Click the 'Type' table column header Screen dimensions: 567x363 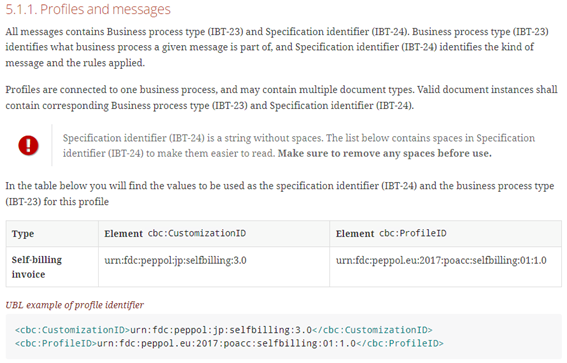click(23, 234)
